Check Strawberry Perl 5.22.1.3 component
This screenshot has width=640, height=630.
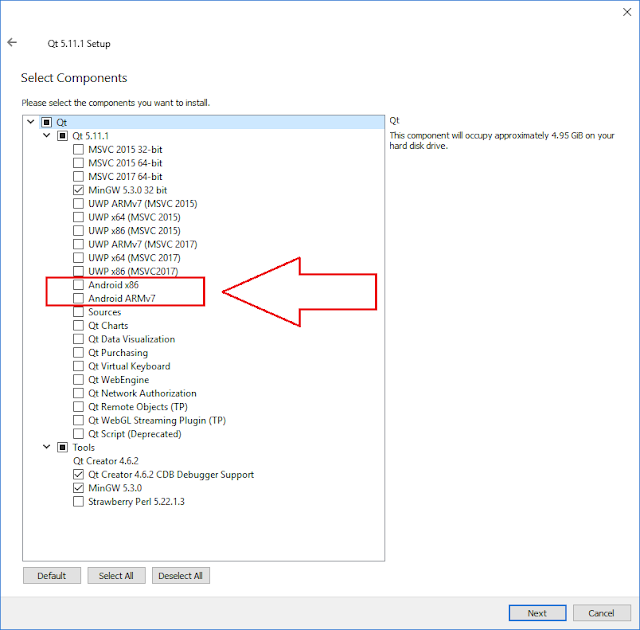pyautogui.click(x=78, y=501)
